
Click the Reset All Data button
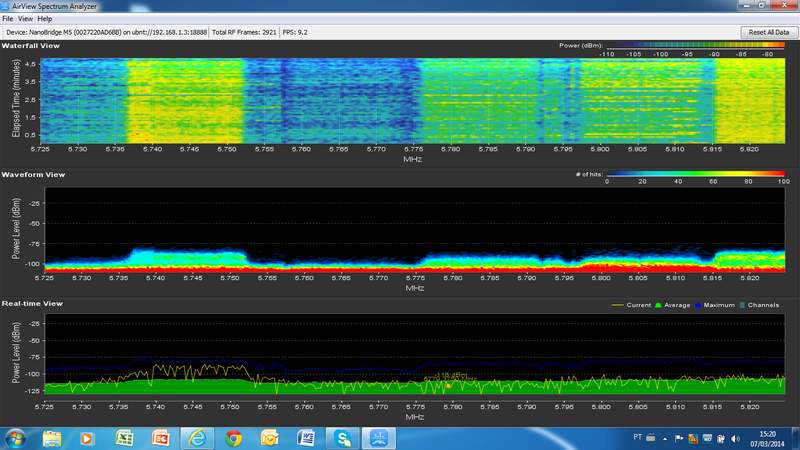767,32
